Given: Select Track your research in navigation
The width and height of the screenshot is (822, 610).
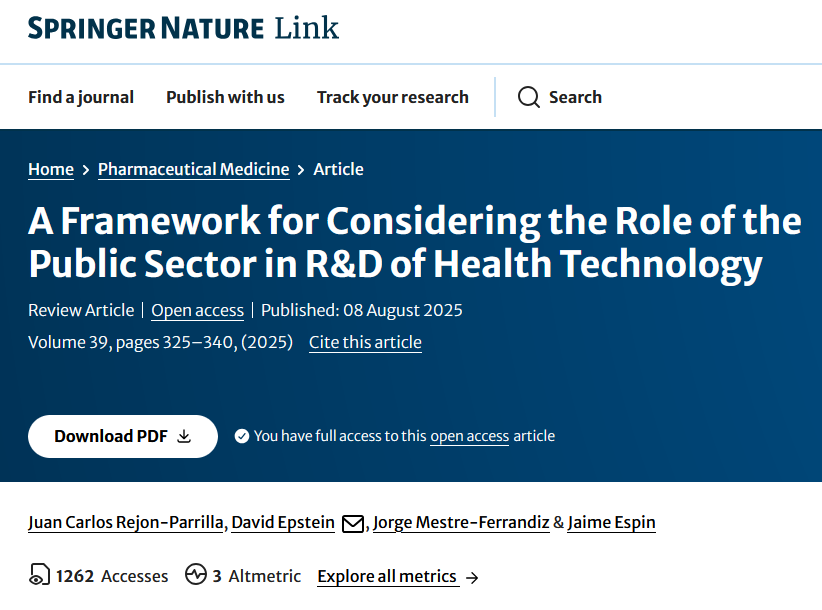Looking at the screenshot, I should pyautogui.click(x=392, y=97).
